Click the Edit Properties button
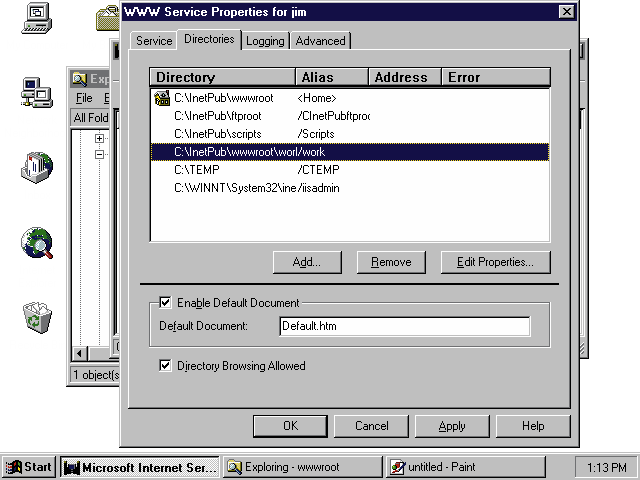This screenshot has height=480, width=640. (496, 262)
